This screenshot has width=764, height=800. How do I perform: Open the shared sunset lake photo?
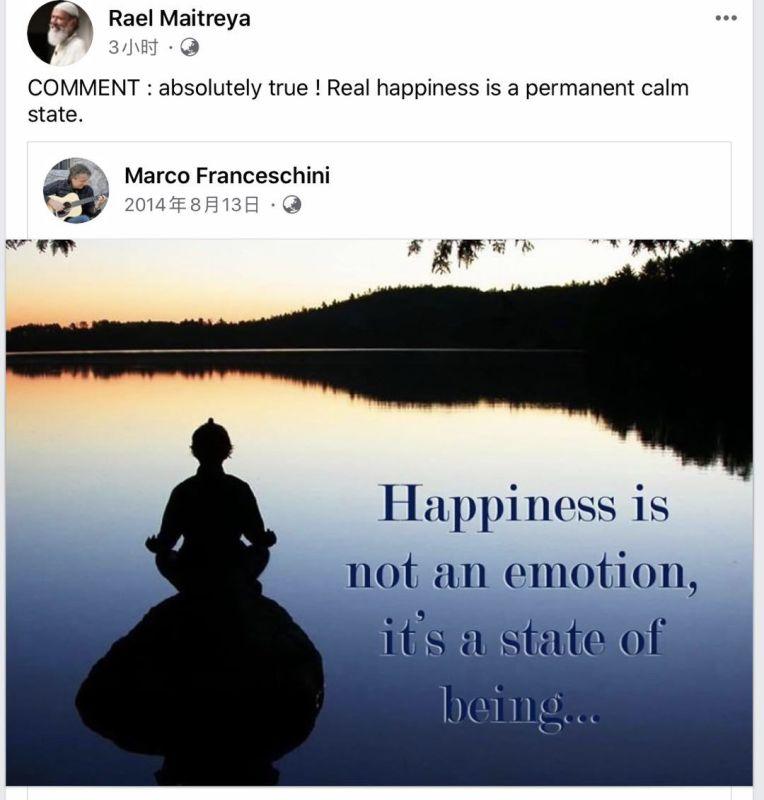pyautogui.click(x=379, y=512)
